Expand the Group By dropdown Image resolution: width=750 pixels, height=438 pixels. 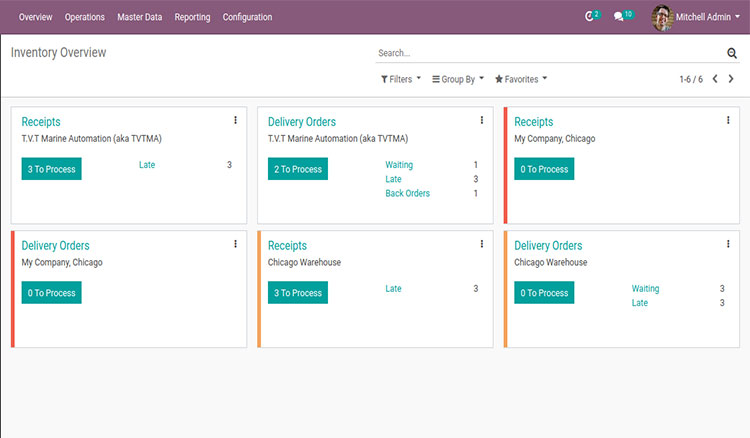458,79
